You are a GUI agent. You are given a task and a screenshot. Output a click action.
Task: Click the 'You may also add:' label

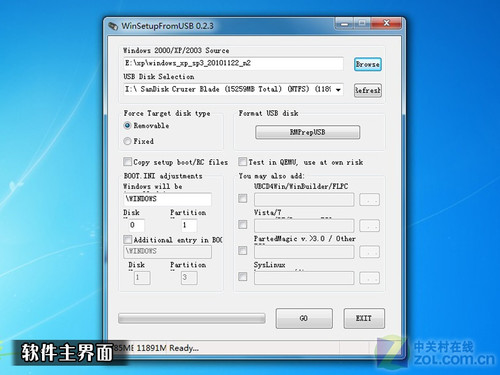pos(271,176)
